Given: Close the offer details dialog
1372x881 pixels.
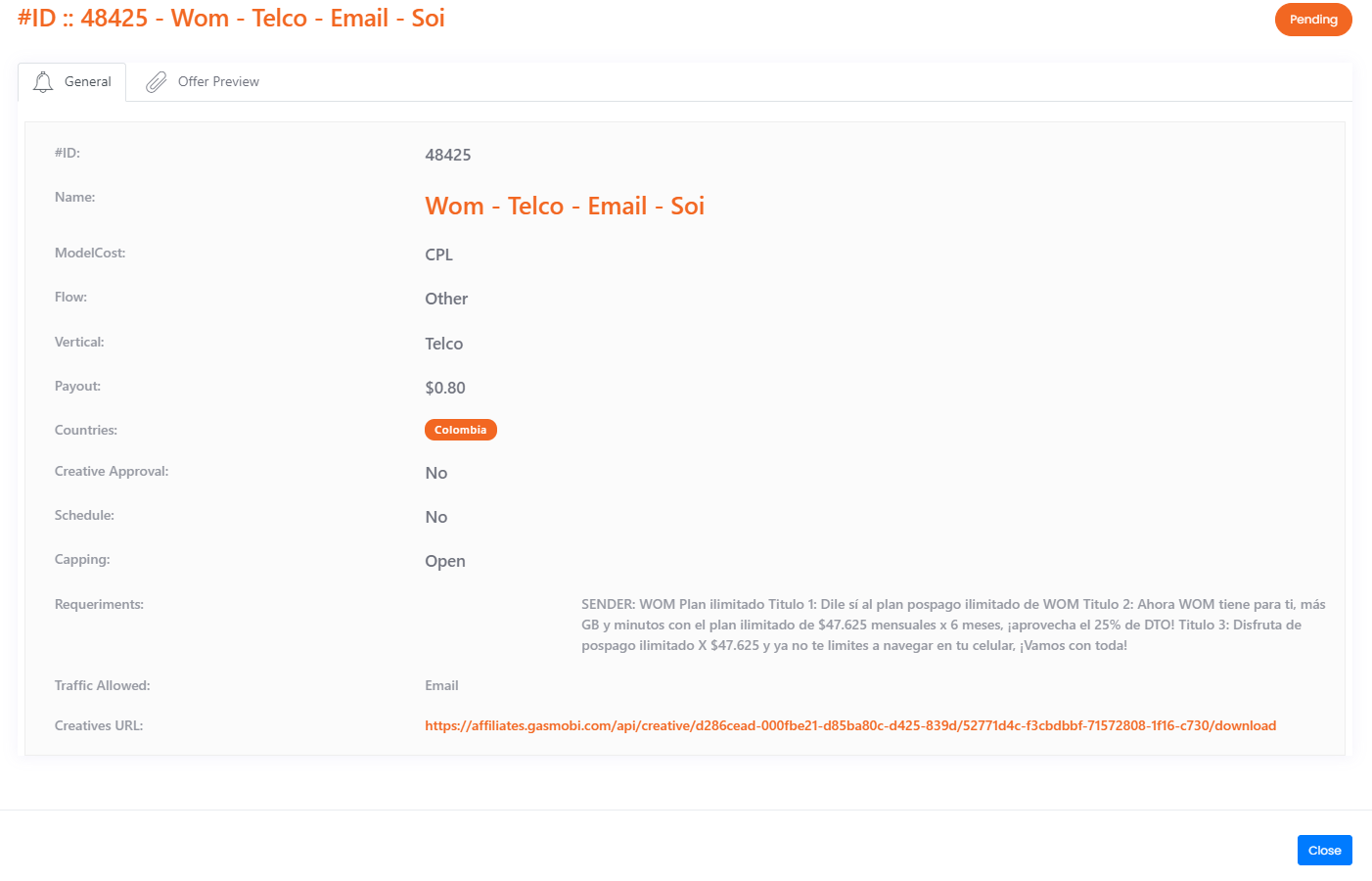Looking at the screenshot, I should [1325, 851].
